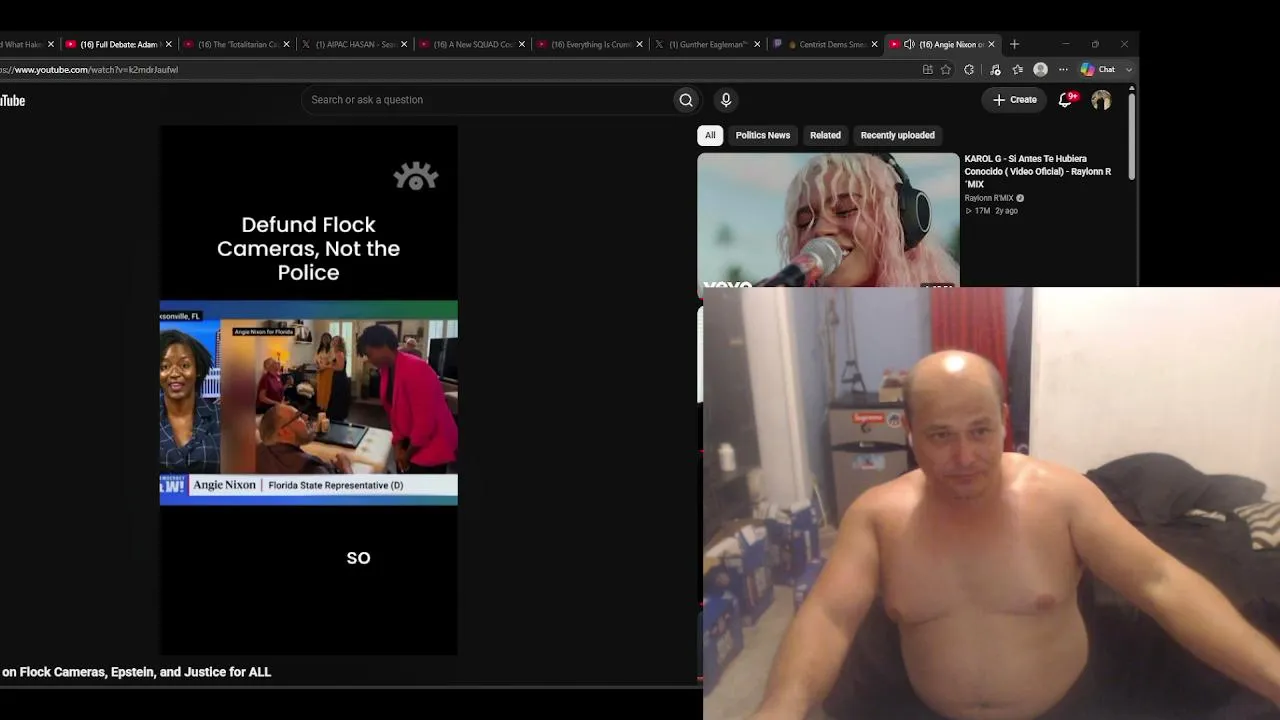Open a new browser tab
This screenshot has height=720, width=1280.
coord(1014,44)
